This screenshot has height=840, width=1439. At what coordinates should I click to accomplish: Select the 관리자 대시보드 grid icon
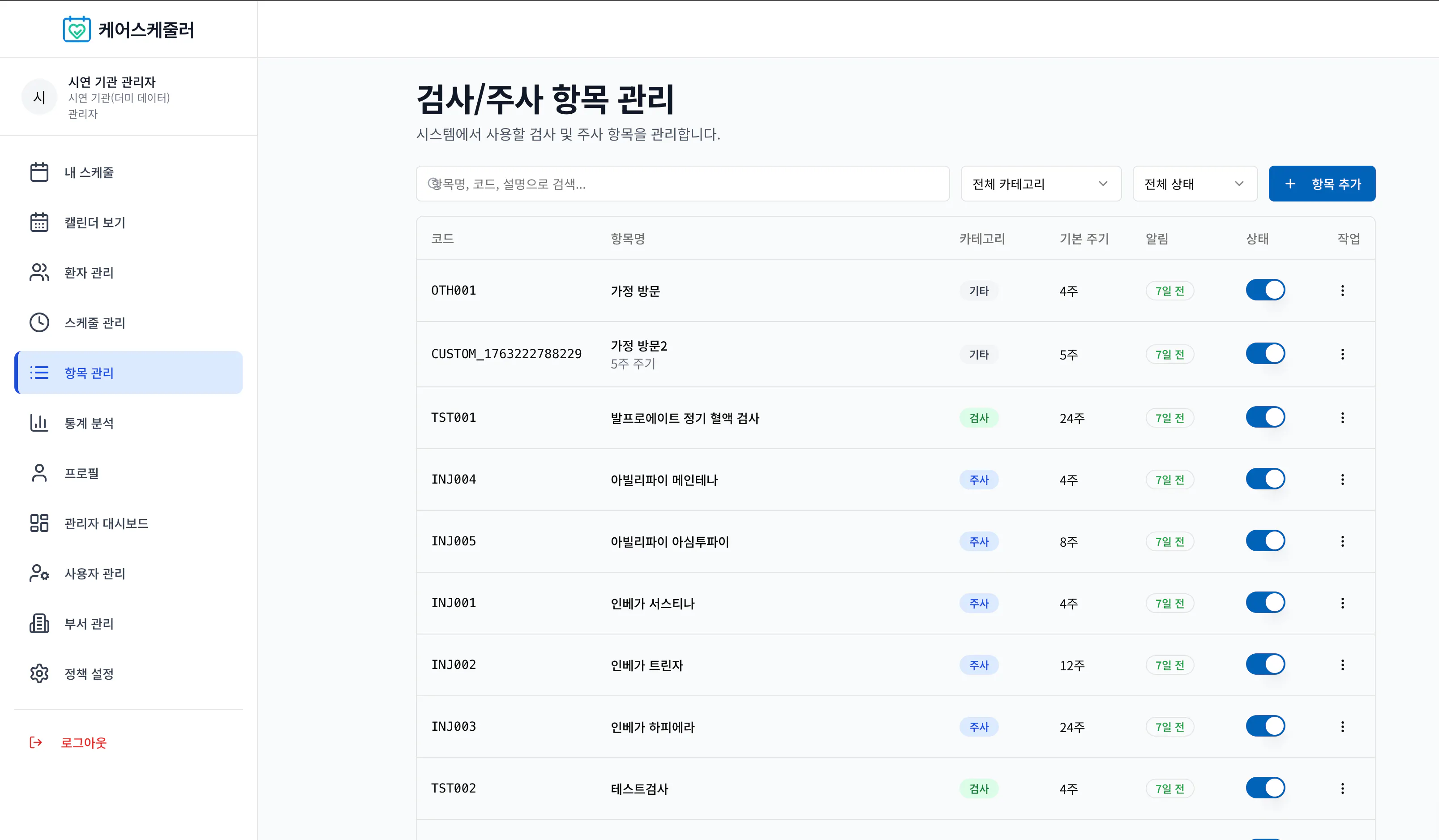click(39, 523)
